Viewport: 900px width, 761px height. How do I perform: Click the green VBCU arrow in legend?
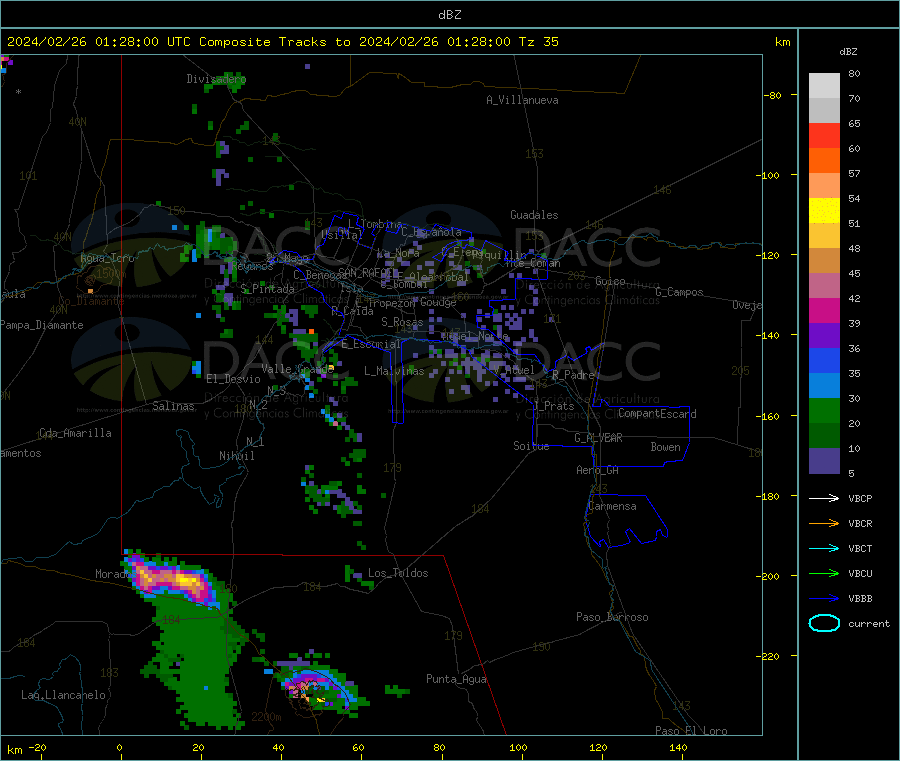(x=824, y=573)
